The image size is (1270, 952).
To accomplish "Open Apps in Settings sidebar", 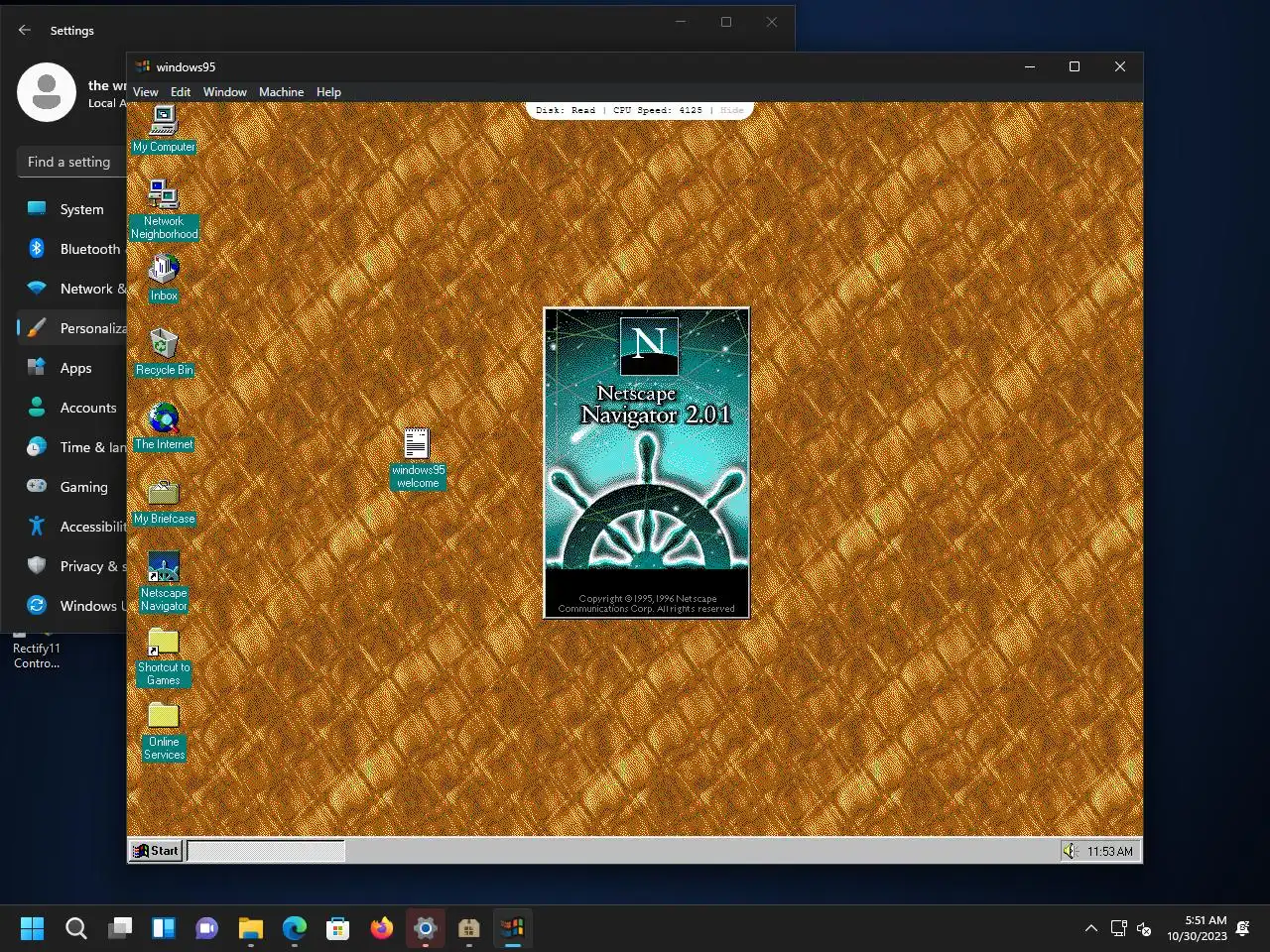I will [71, 368].
